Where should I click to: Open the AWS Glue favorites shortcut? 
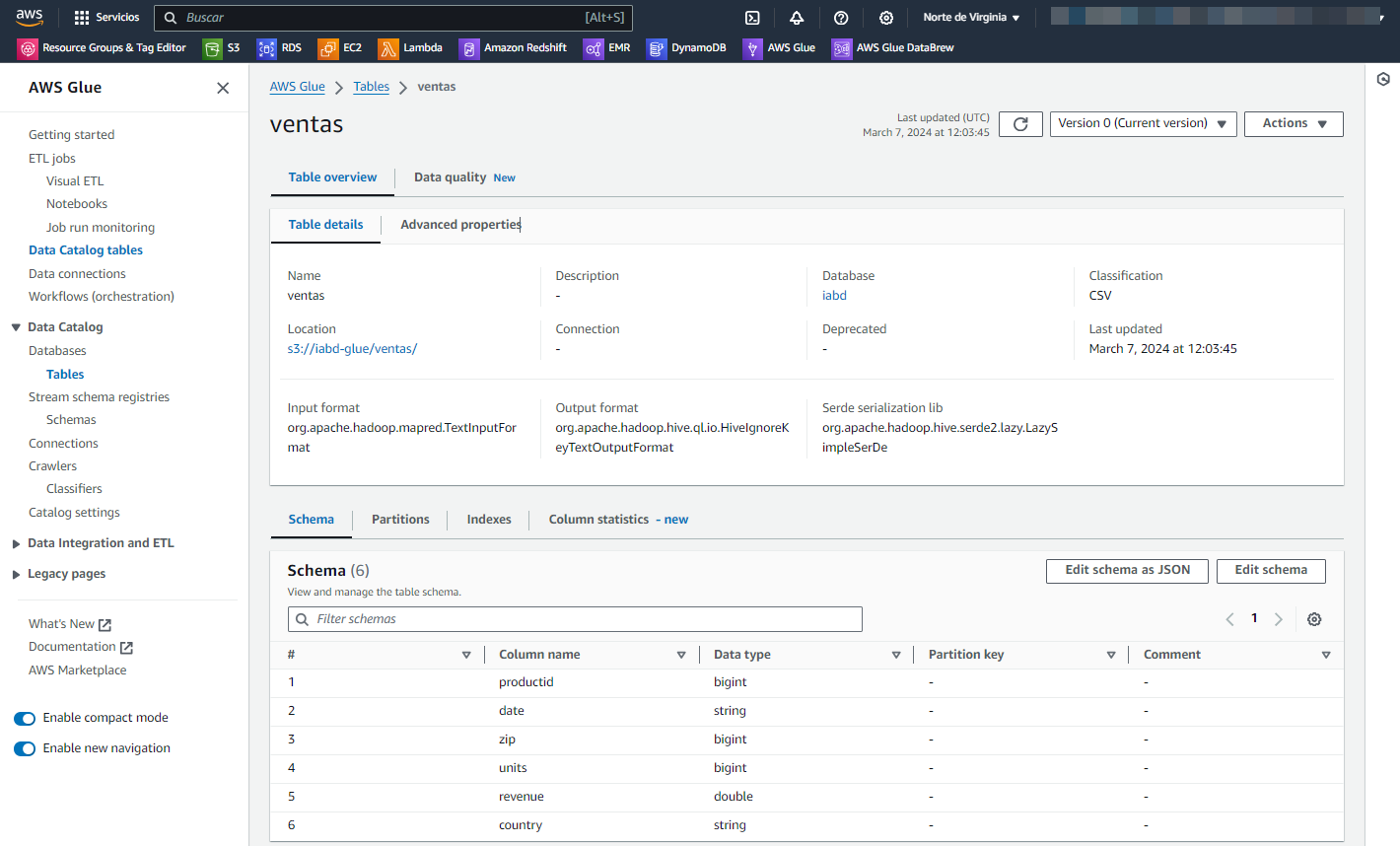coord(779,47)
